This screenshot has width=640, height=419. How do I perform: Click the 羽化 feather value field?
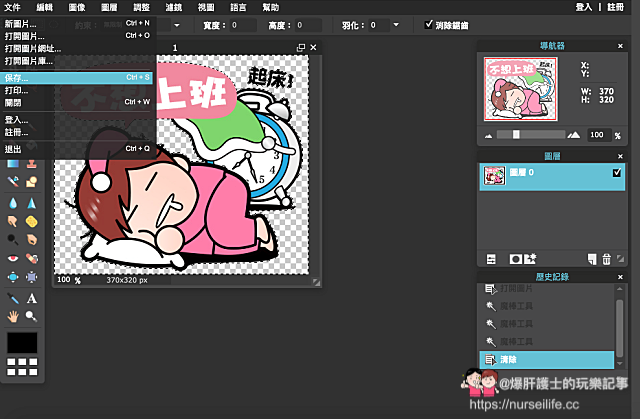379,25
